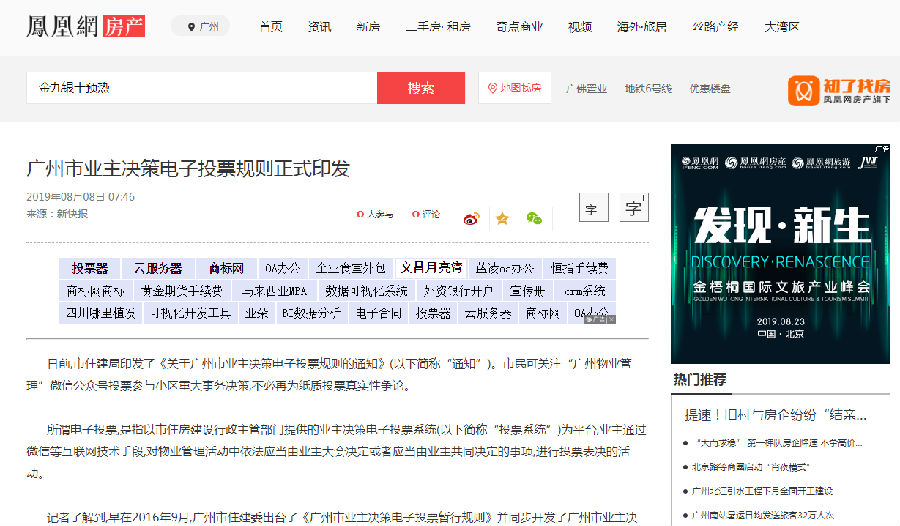Open the 评论 comments link

click(x=425, y=214)
